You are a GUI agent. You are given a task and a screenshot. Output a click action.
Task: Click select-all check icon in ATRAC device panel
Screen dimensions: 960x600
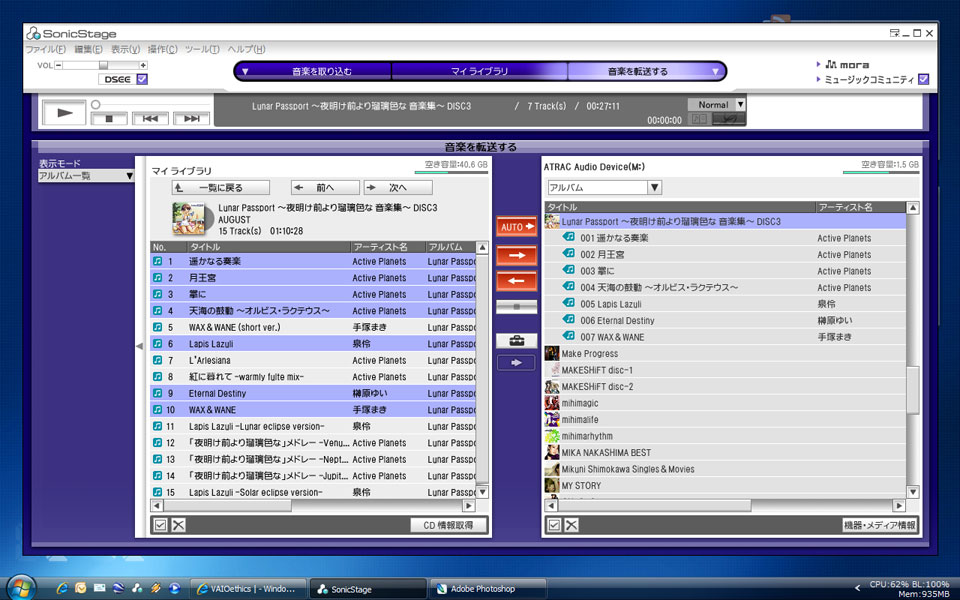click(554, 525)
